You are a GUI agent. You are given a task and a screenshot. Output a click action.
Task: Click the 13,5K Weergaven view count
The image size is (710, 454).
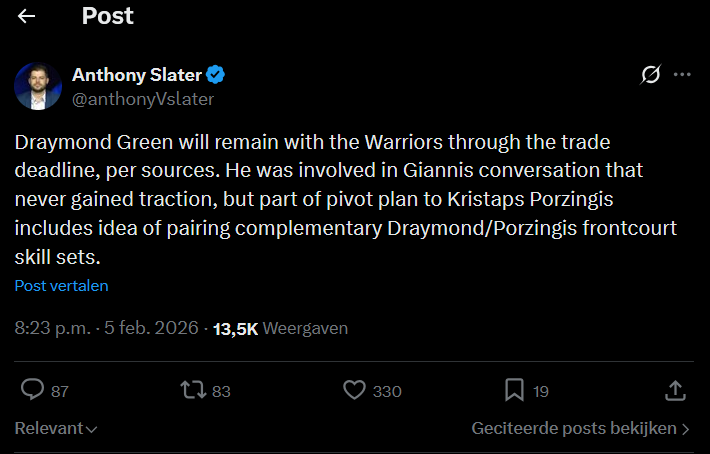click(x=280, y=328)
